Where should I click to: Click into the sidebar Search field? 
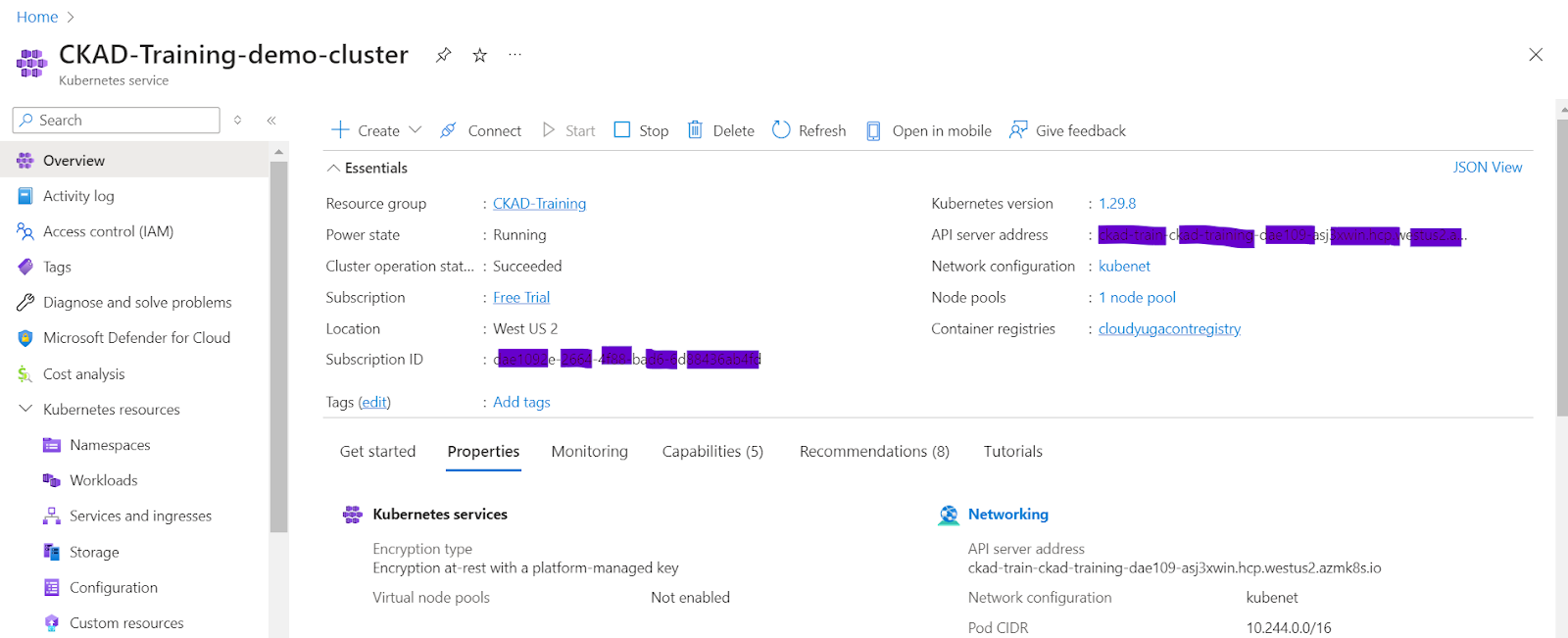(116, 120)
